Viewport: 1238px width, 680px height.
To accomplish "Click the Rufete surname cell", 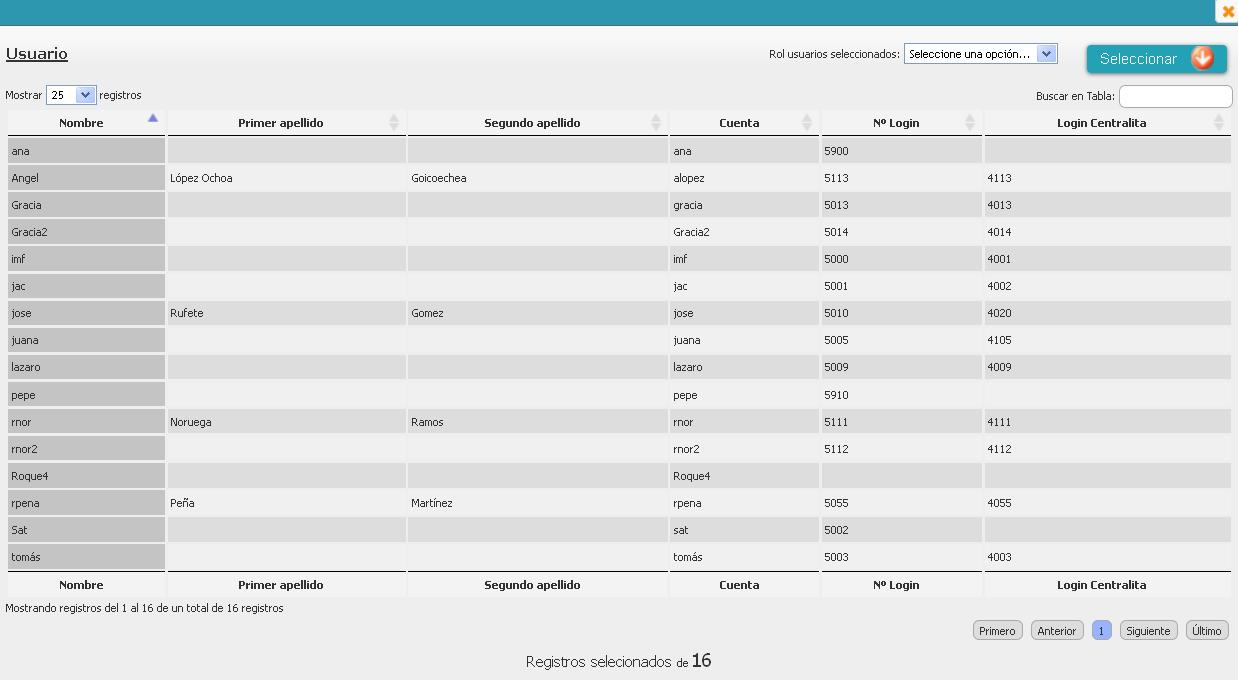I will (286, 313).
